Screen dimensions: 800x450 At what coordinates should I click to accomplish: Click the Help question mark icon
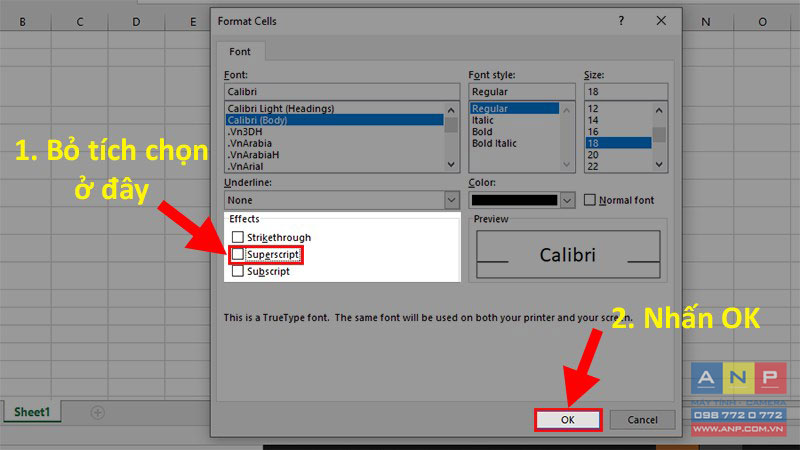tap(621, 21)
